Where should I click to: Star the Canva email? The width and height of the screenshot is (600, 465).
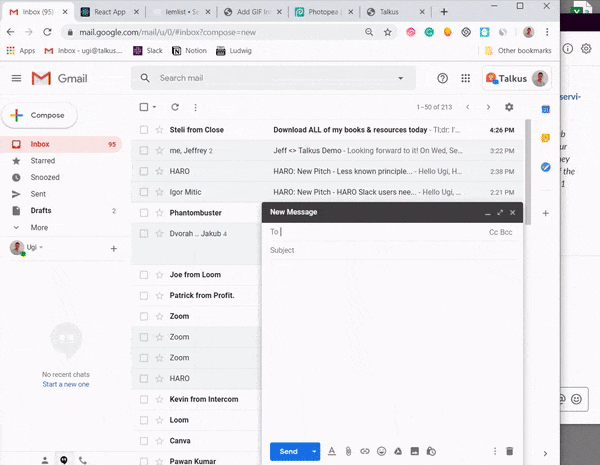point(160,441)
